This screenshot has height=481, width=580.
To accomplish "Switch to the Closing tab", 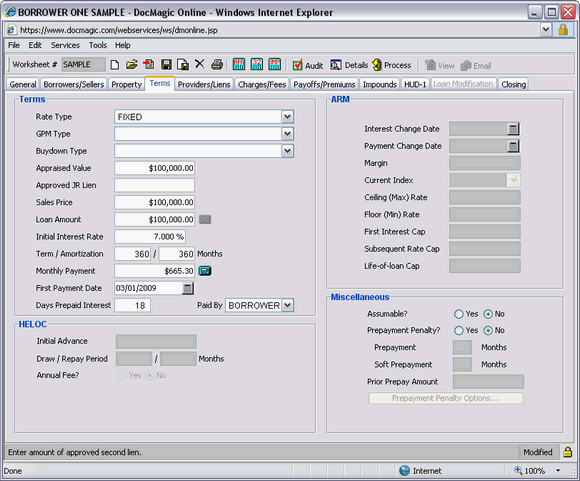I will 513,84.
